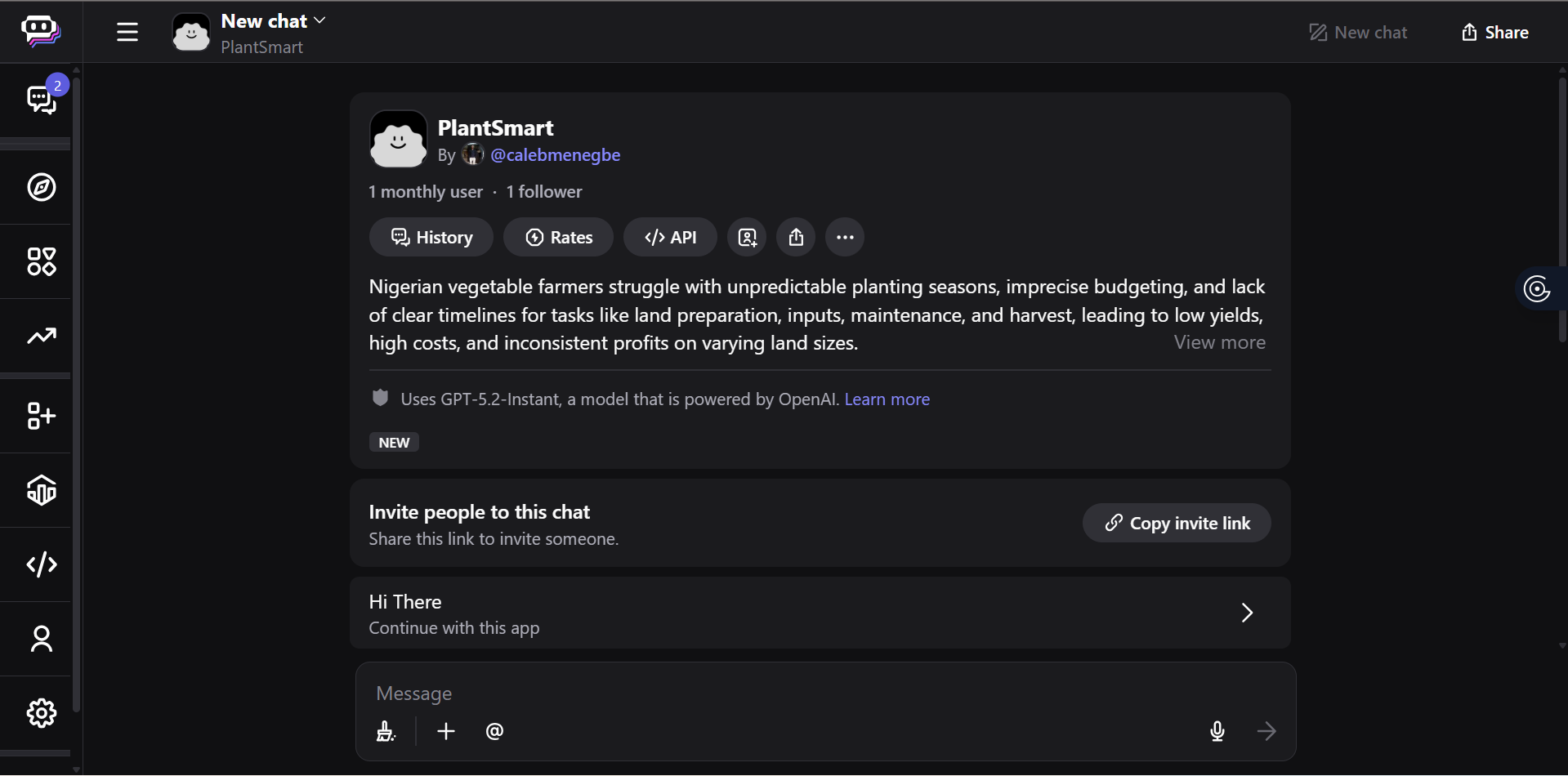Click Copy invite link button
The height and width of the screenshot is (776, 1568).
coord(1177,523)
